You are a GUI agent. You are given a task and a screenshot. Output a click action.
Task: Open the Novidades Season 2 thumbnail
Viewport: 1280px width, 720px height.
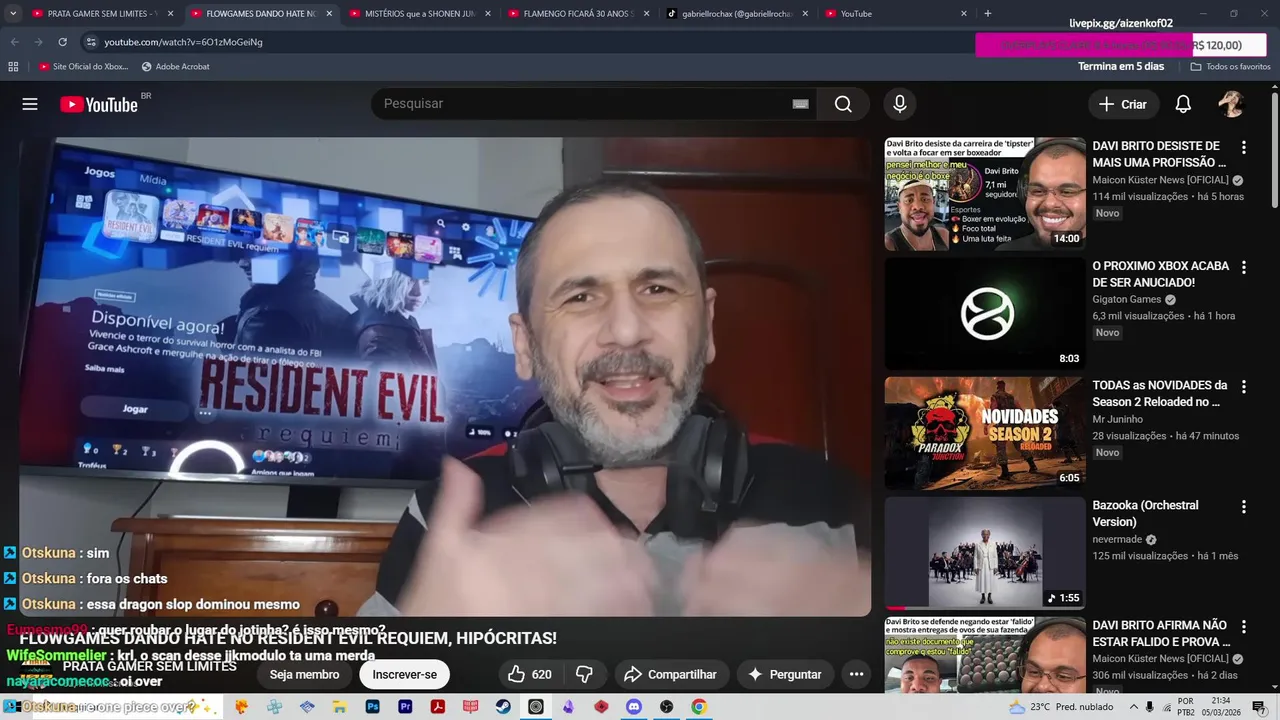click(985, 433)
